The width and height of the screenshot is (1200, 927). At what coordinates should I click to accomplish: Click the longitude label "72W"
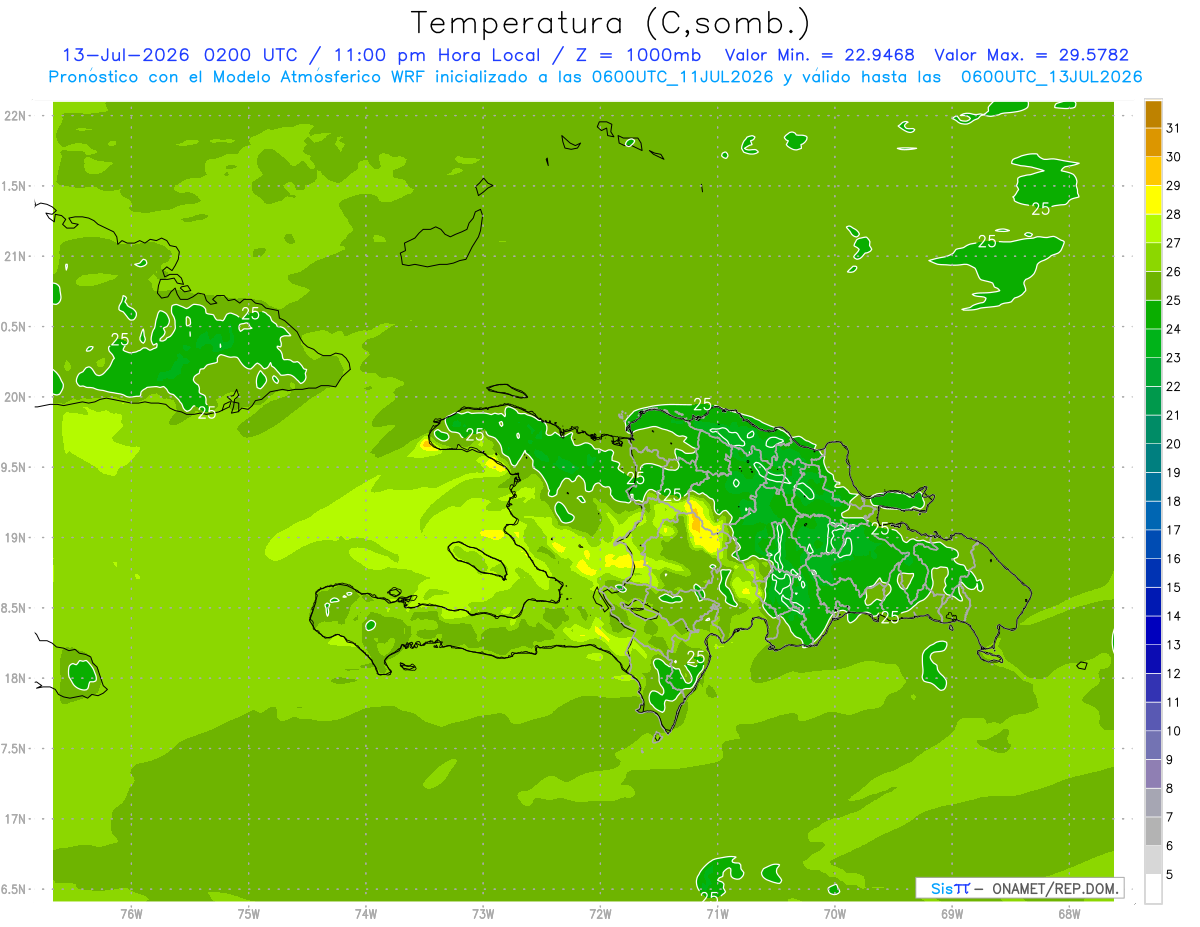(600, 914)
